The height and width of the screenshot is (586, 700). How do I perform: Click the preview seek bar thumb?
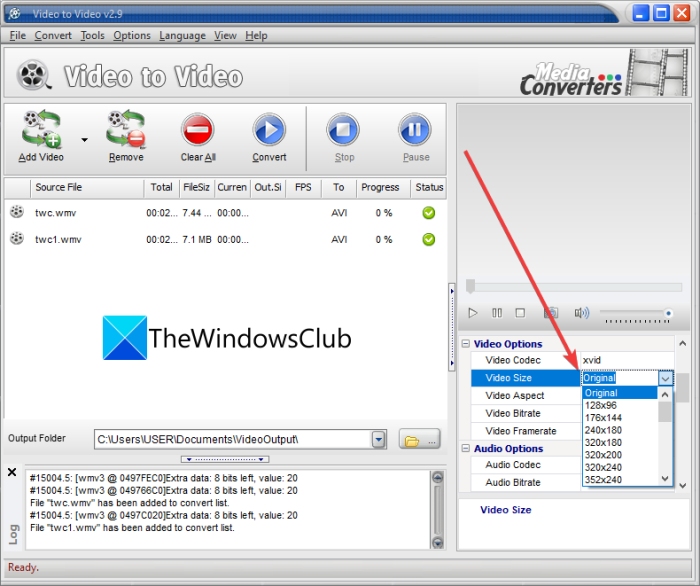click(x=470, y=286)
